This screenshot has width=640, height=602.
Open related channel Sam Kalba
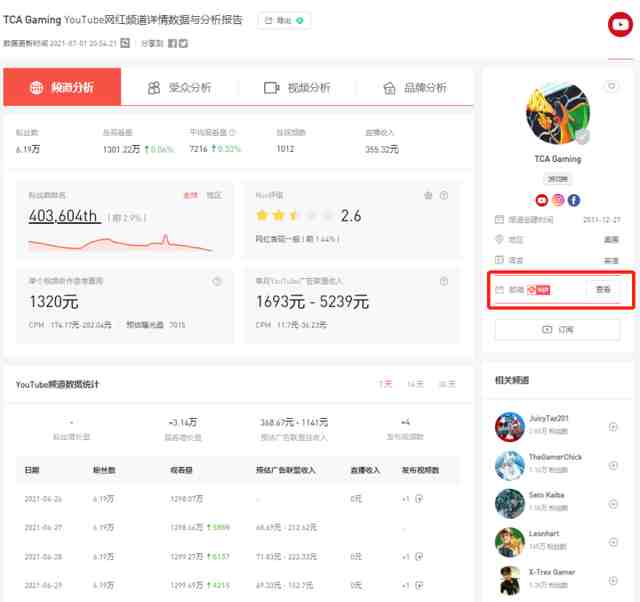547,495
